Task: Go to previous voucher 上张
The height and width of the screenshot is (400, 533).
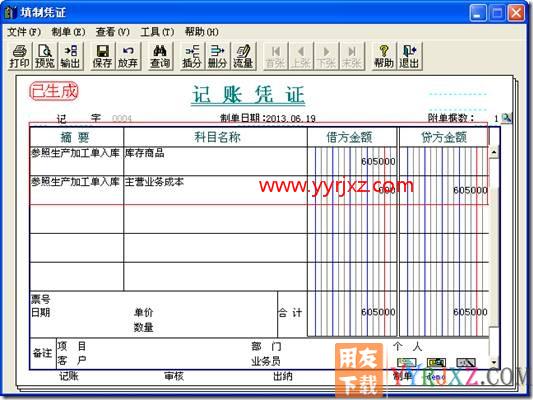Action: pos(301,56)
